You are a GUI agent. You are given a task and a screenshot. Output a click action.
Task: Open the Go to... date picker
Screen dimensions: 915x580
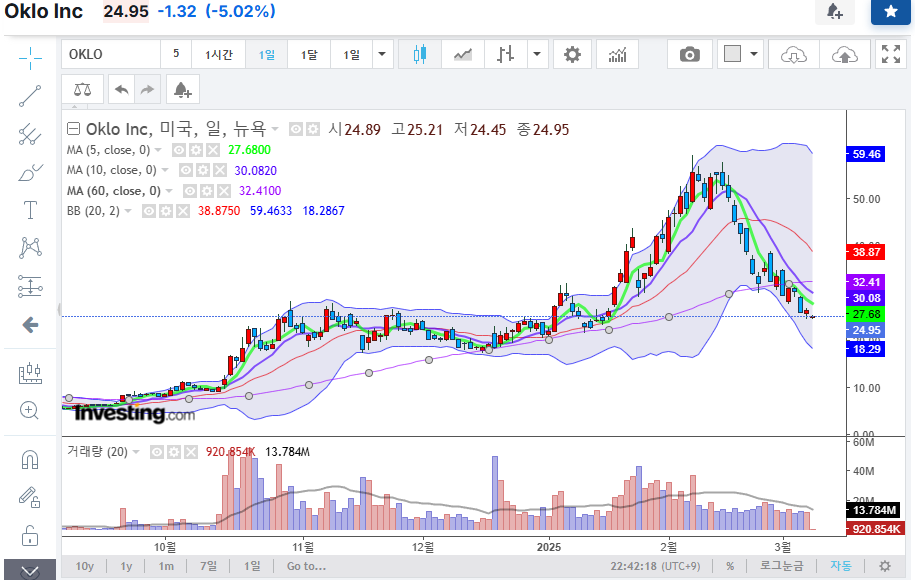[x=306, y=566]
